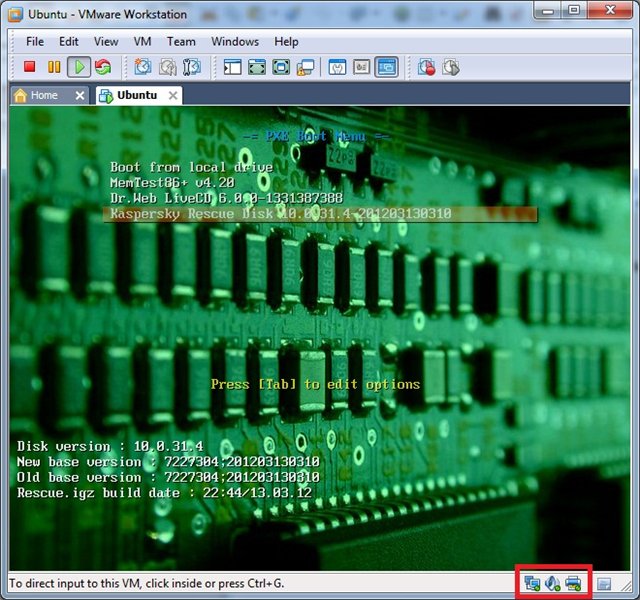Power off the VM with the red stop button
This screenshot has width=640, height=600.
pos(29,67)
